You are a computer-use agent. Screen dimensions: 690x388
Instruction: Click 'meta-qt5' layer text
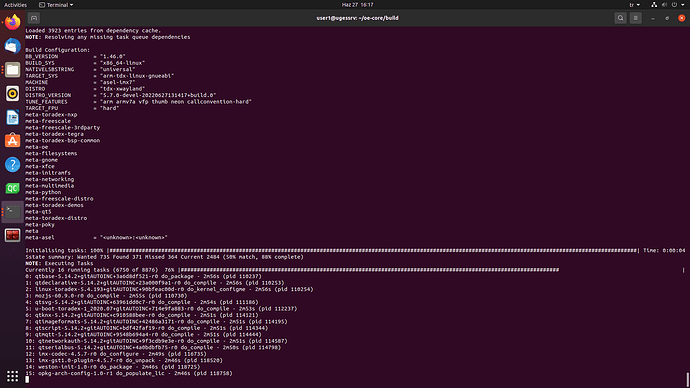tap(38, 212)
